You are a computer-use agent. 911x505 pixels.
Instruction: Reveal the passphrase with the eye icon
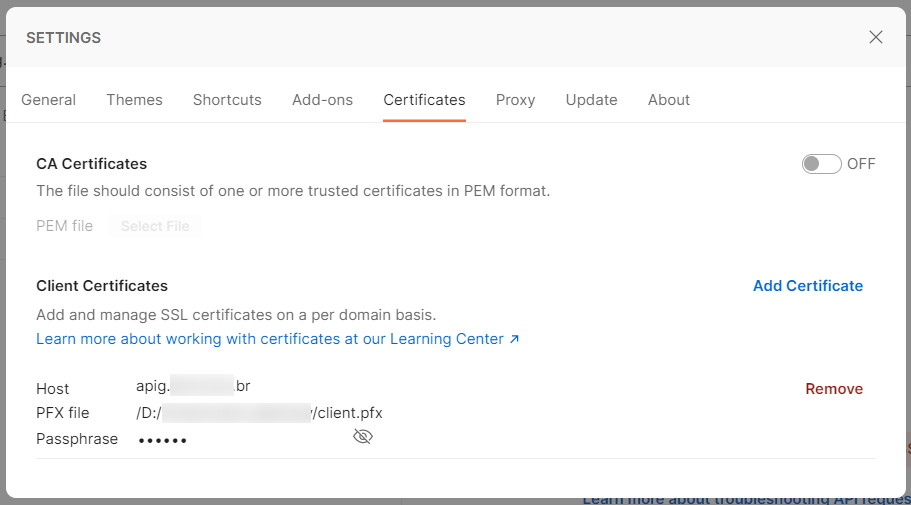[363, 437]
